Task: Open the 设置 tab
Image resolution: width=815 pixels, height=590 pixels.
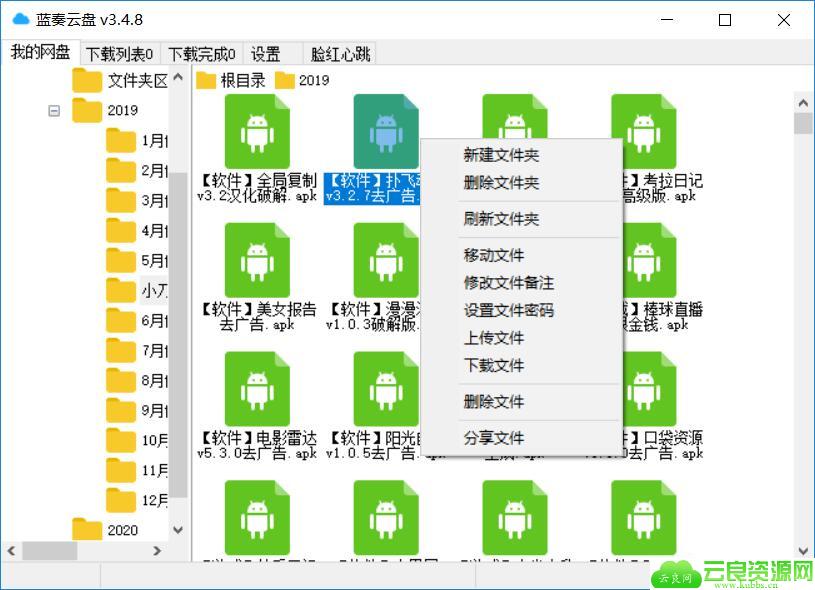Action: coord(265,54)
